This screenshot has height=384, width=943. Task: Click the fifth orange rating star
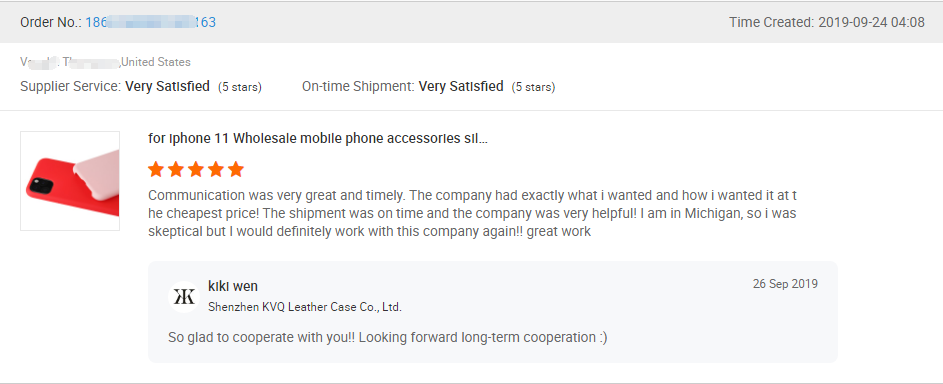[236, 169]
